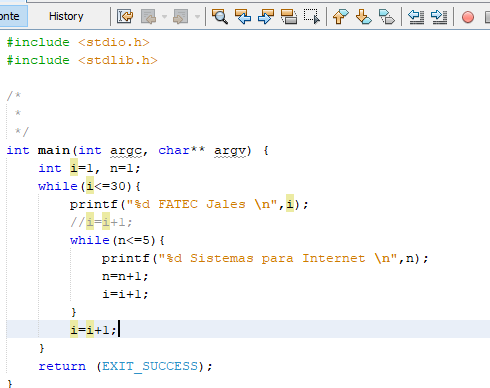Image resolution: width=490 pixels, height=388 pixels.
Task: Open the Forward navigation history dropdown arrow
Action: pos(197,16)
